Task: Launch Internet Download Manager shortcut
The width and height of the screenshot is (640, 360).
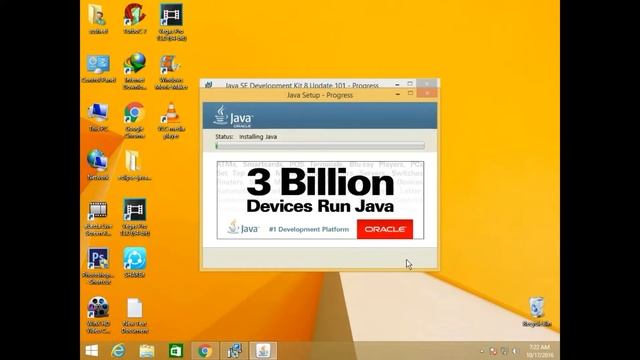Action: (135, 71)
